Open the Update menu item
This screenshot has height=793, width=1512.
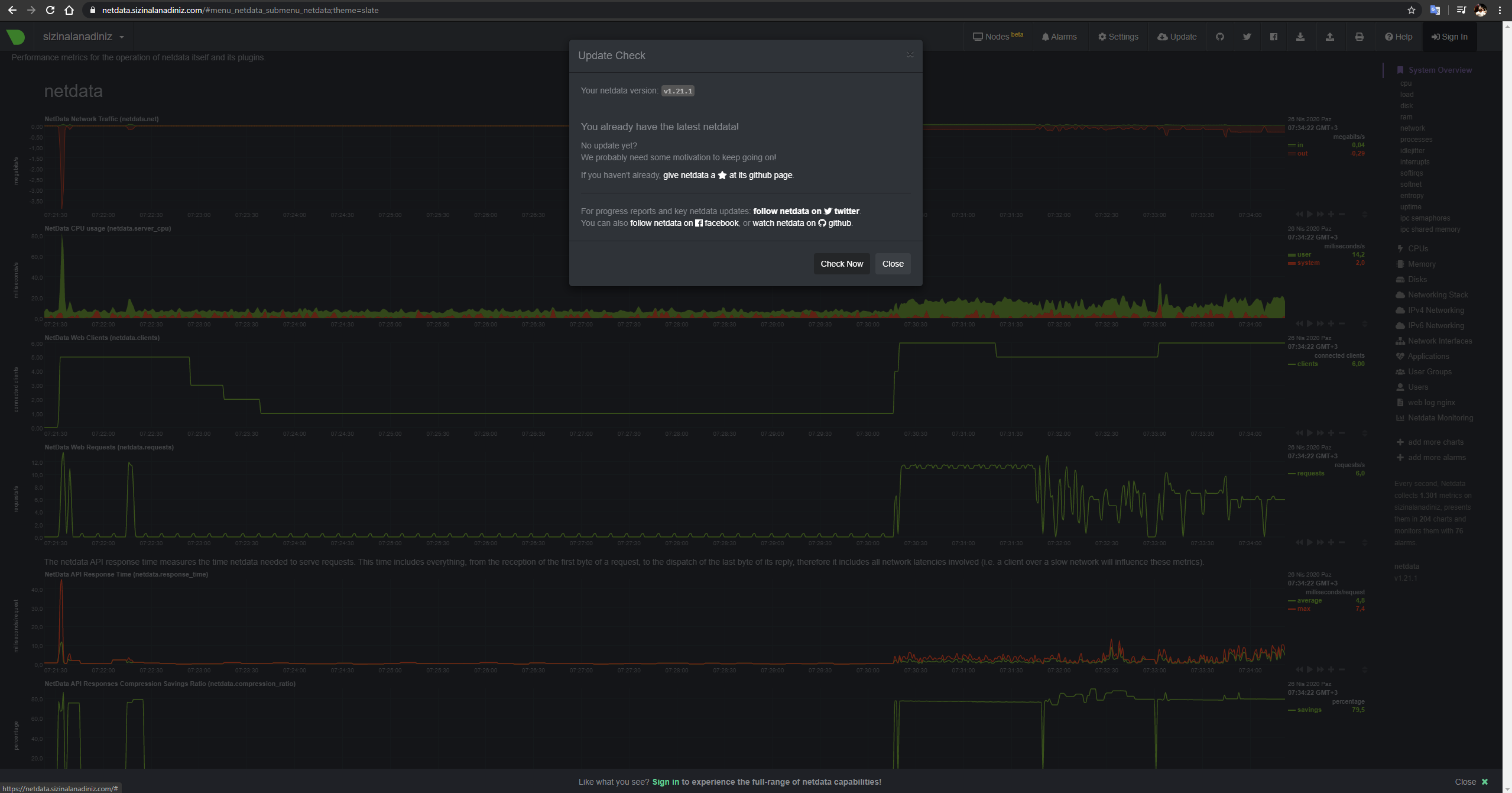pos(1177,37)
